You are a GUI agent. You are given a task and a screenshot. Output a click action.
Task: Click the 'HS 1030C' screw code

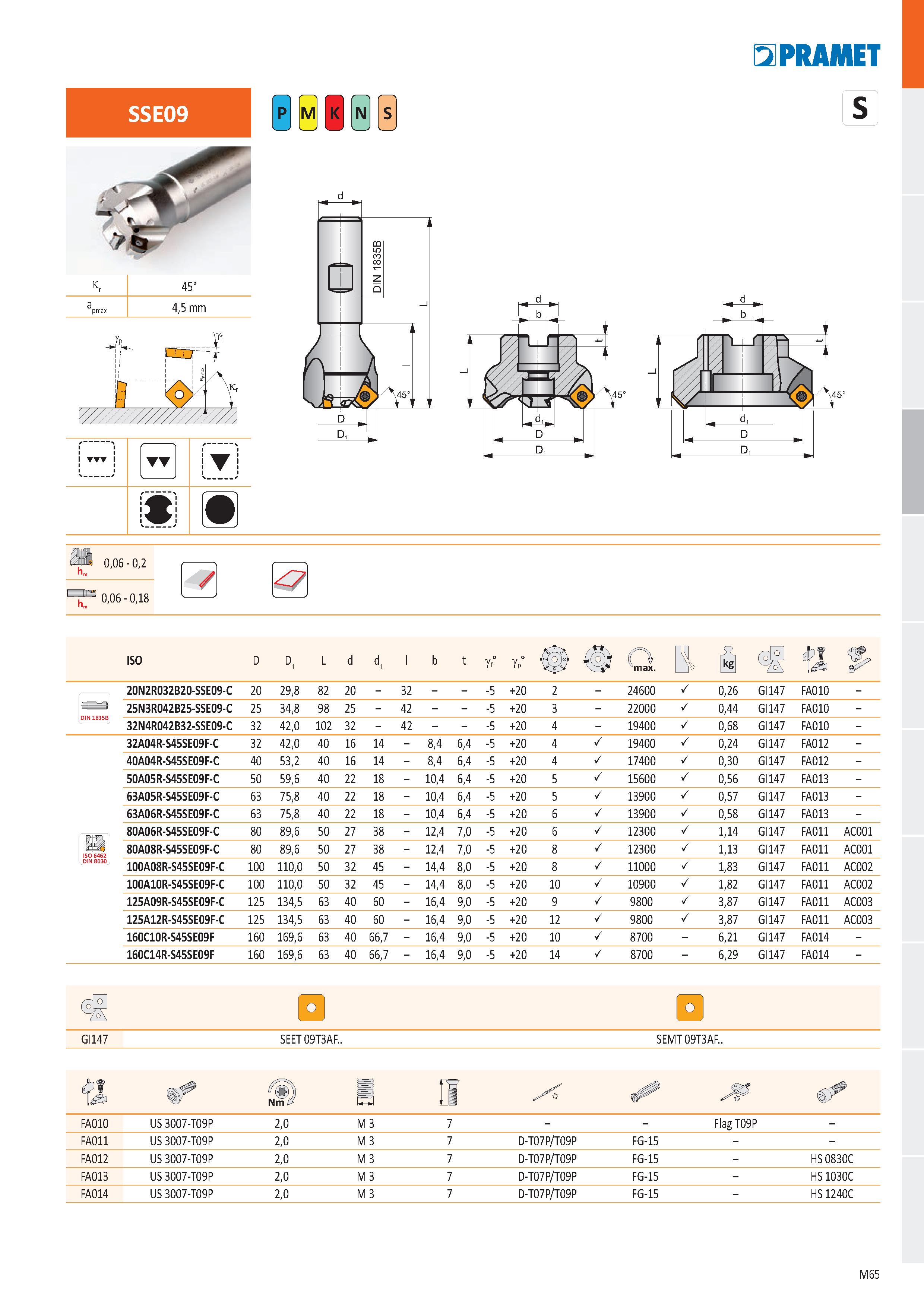pos(832,1177)
